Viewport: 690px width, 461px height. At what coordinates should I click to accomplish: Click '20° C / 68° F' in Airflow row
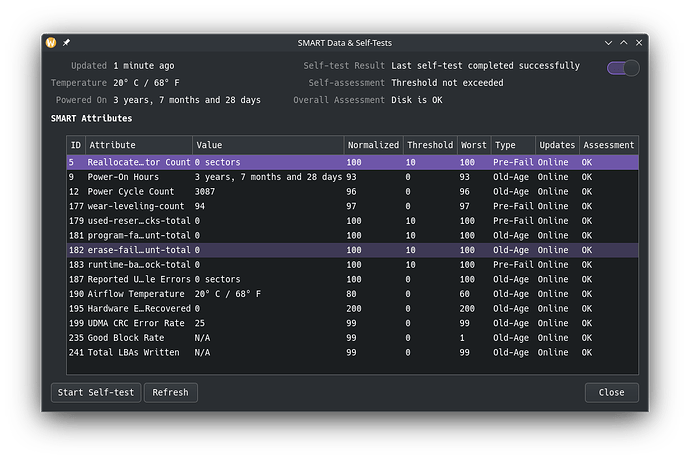[228, 294]
